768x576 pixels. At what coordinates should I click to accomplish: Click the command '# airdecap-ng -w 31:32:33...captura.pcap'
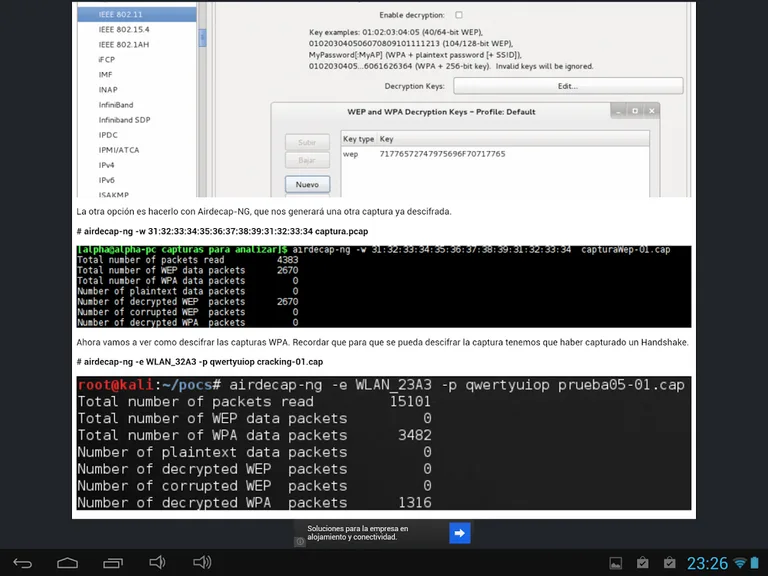[222, 231]
